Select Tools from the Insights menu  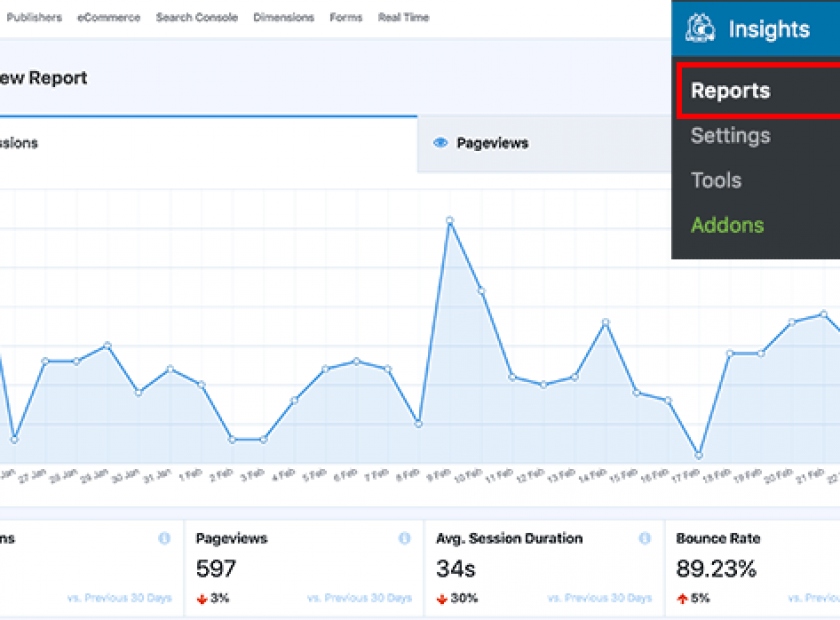716,181
